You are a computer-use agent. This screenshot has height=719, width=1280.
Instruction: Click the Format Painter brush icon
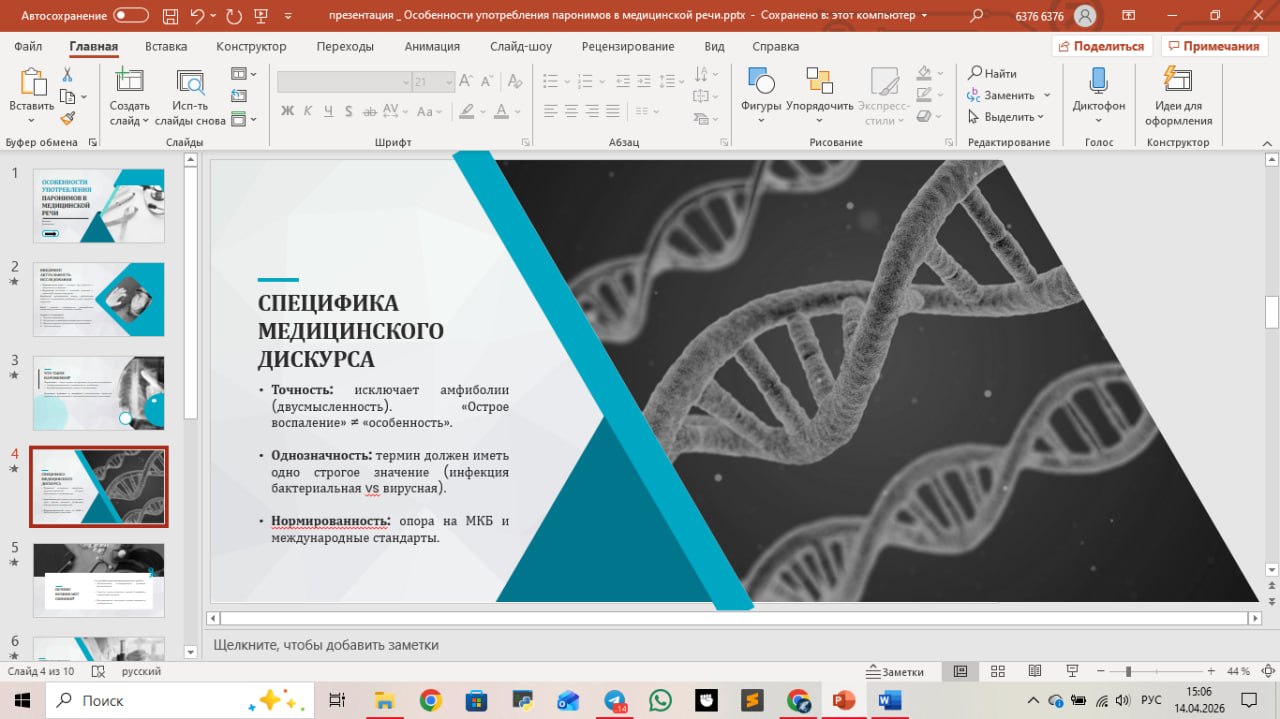coord(67,118)
